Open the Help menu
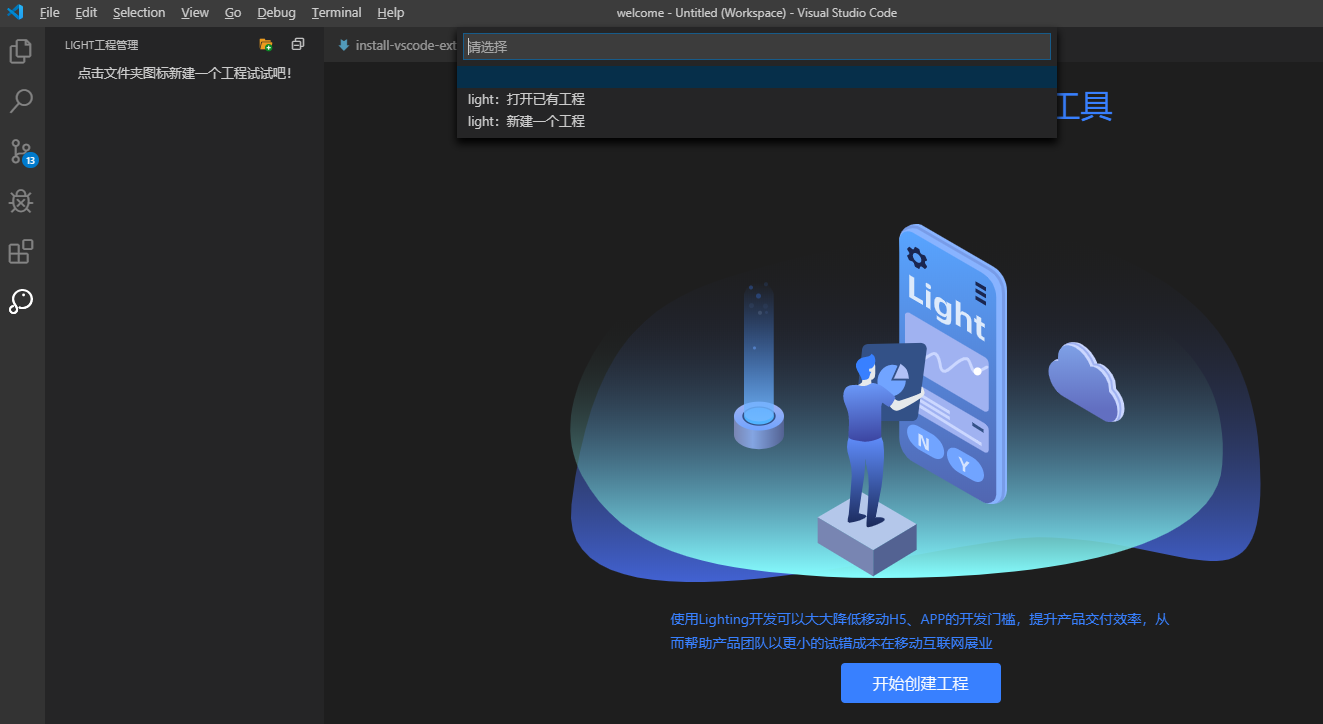This screenshot has height=724, width=1323. 391,13
